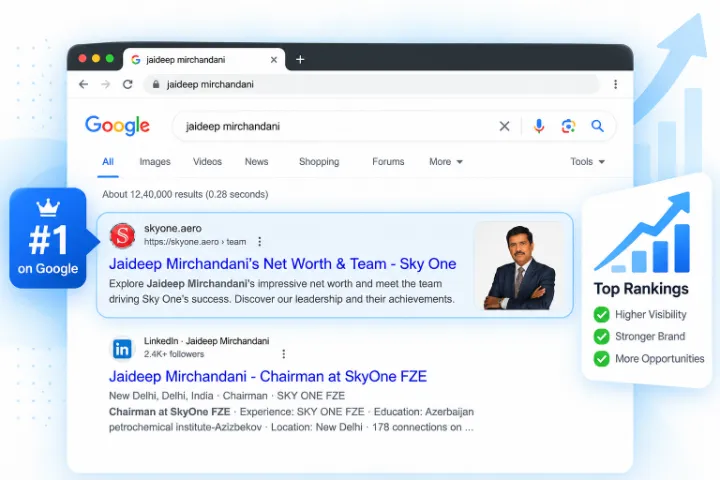The image size is (720, 480).
Task: Open options dots next to skyone.aero result
Action: [259, 242]
